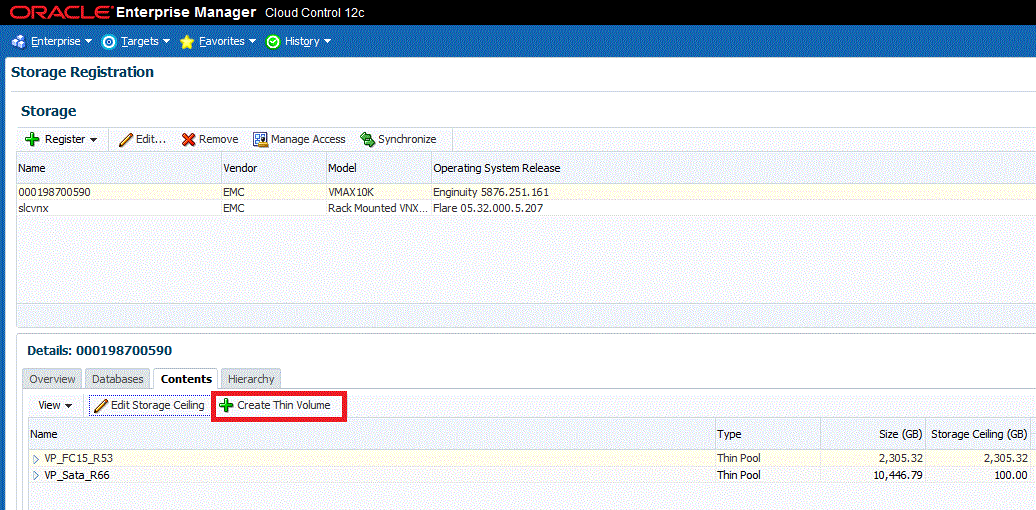This screenshot has height=510, width=1036.
Task: Click the red X Remove icon
Action: [x=188, y=139]
